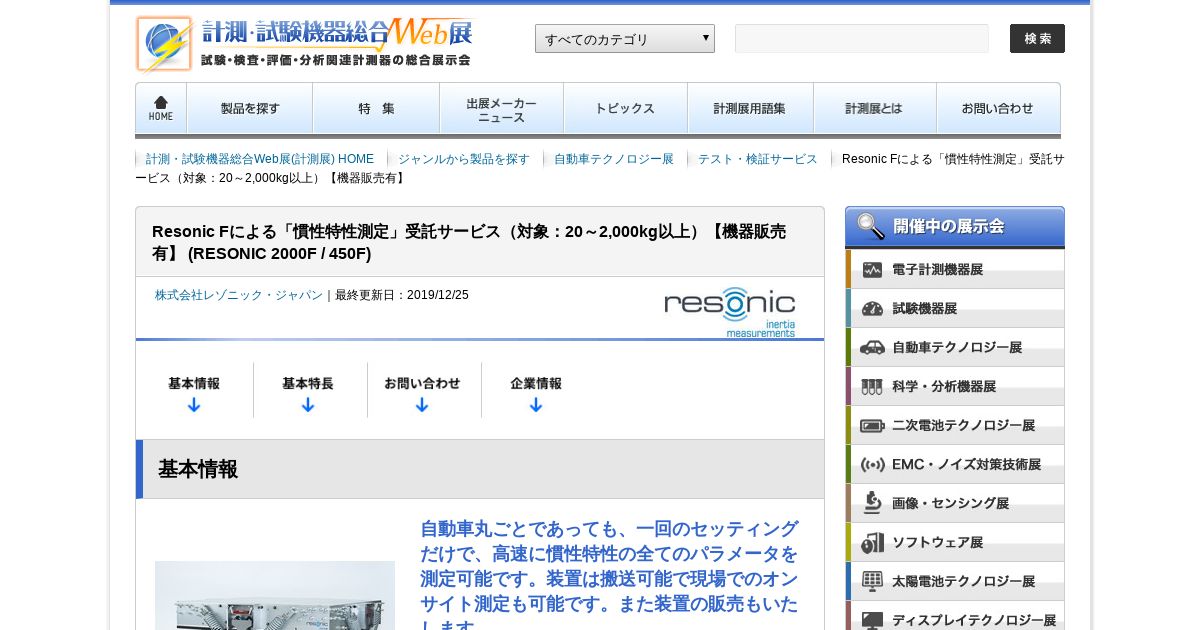This screenshot has width=1200, height=630.
Task: Open the すべてのカテゴリ dropdown
Action: click(625, 39)
